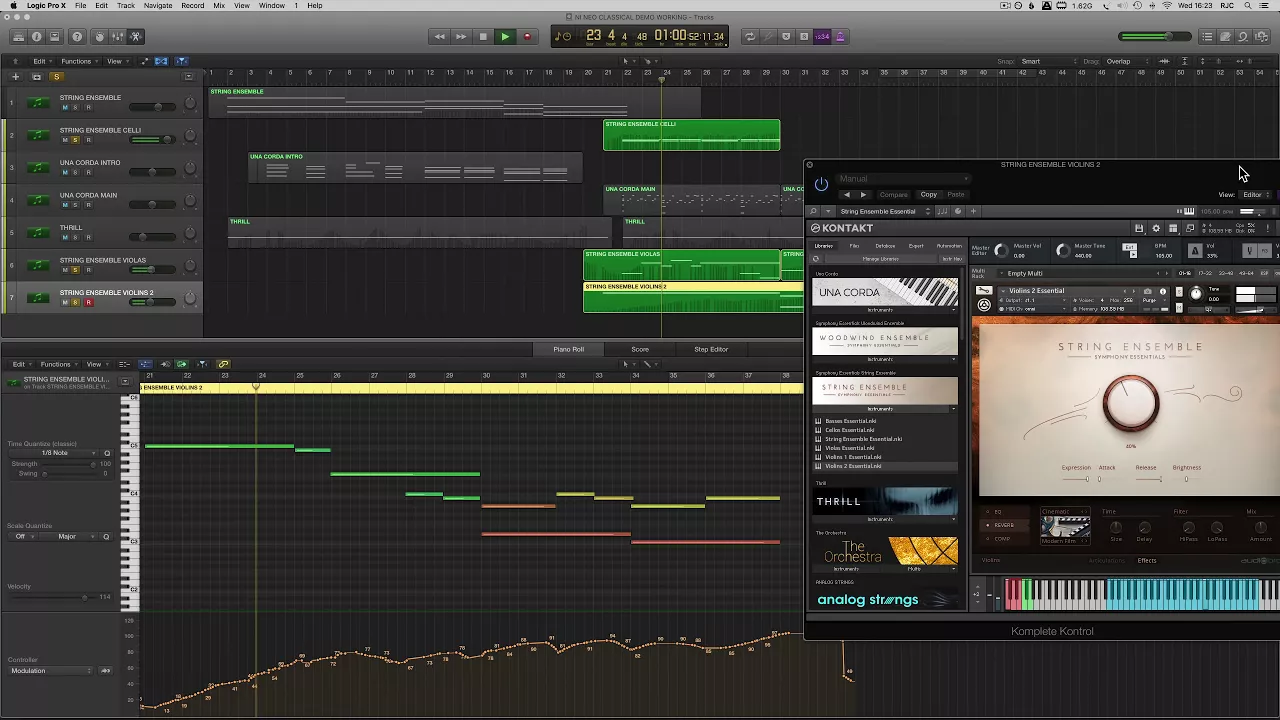Open the piano roll Edit menu
The width and height of the screenshot is (1280, 720).
20,364
